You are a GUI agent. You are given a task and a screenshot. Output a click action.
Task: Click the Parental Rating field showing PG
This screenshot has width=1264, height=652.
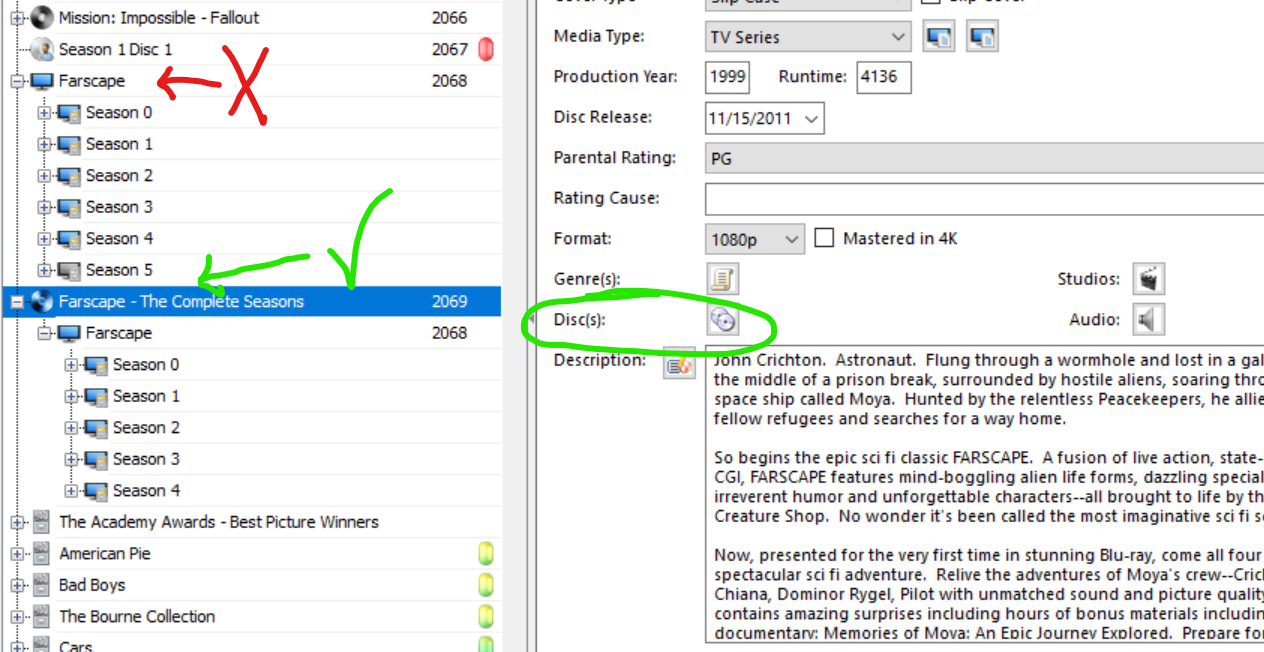pyautogui.click(x=984, y=158)
